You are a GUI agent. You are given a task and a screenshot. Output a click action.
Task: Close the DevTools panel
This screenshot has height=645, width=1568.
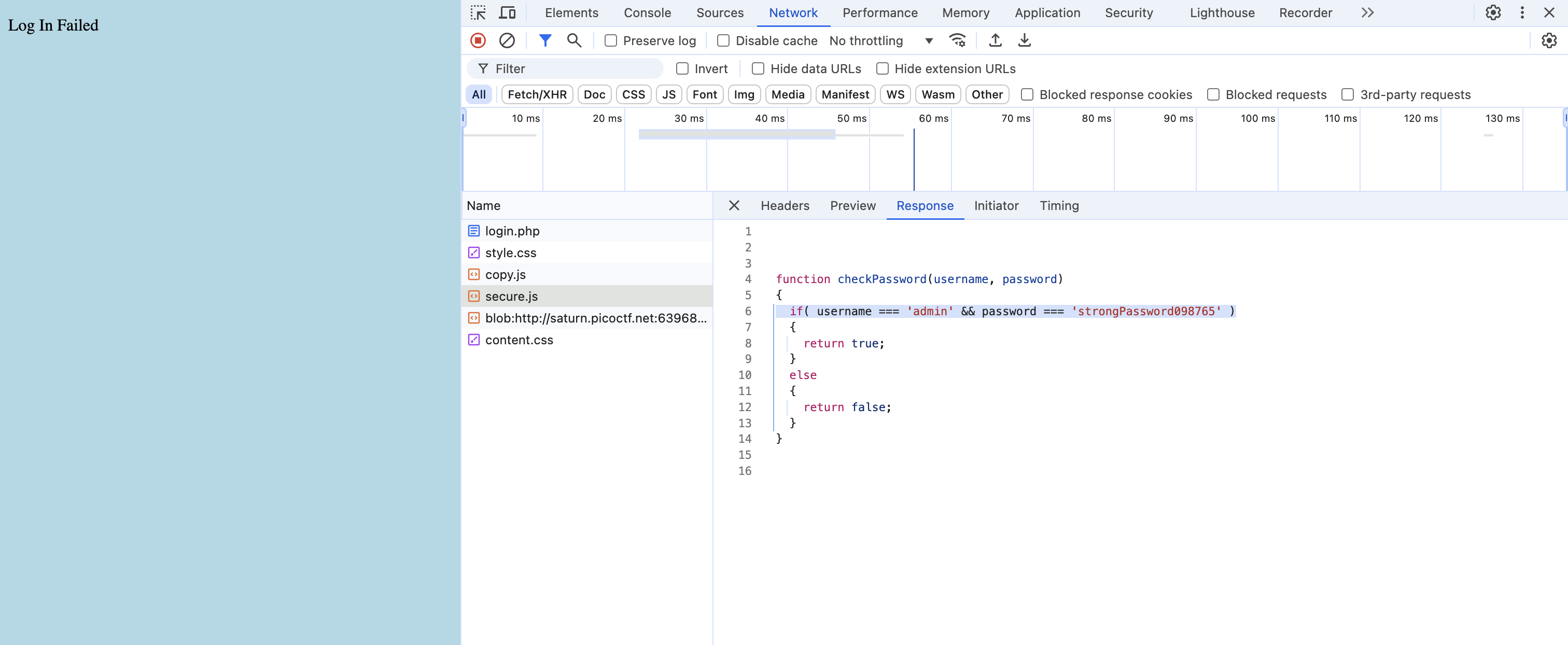[1549, 13]
